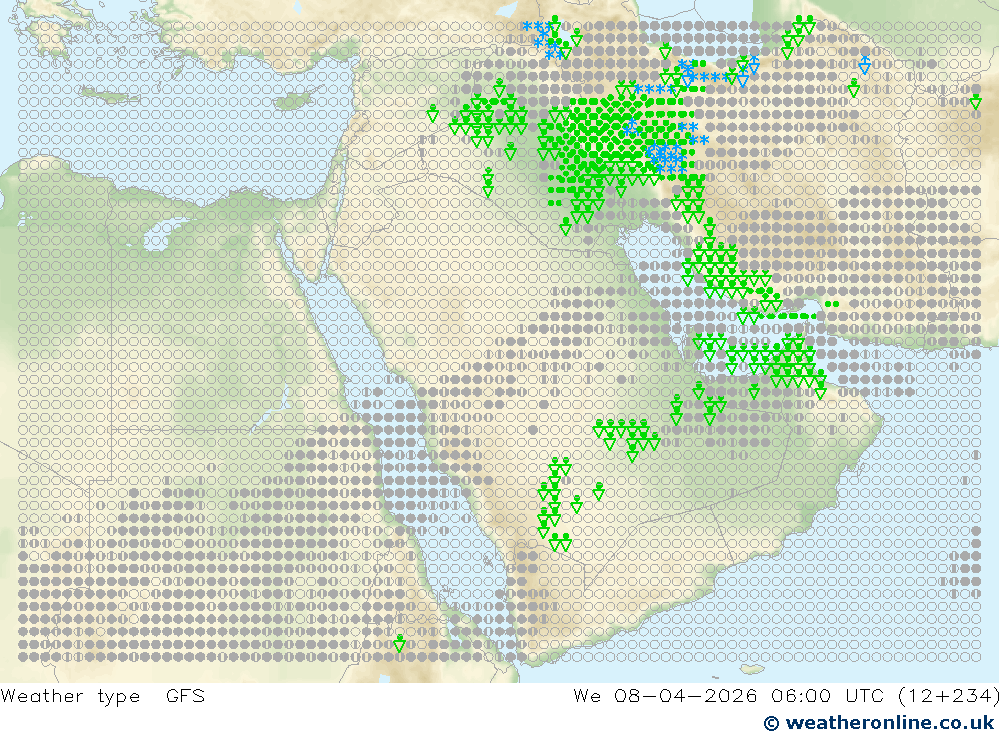Click the copyright symbol before weatheronline
This screenshot has width=1000, height=733.
click(x=771, y=723)
